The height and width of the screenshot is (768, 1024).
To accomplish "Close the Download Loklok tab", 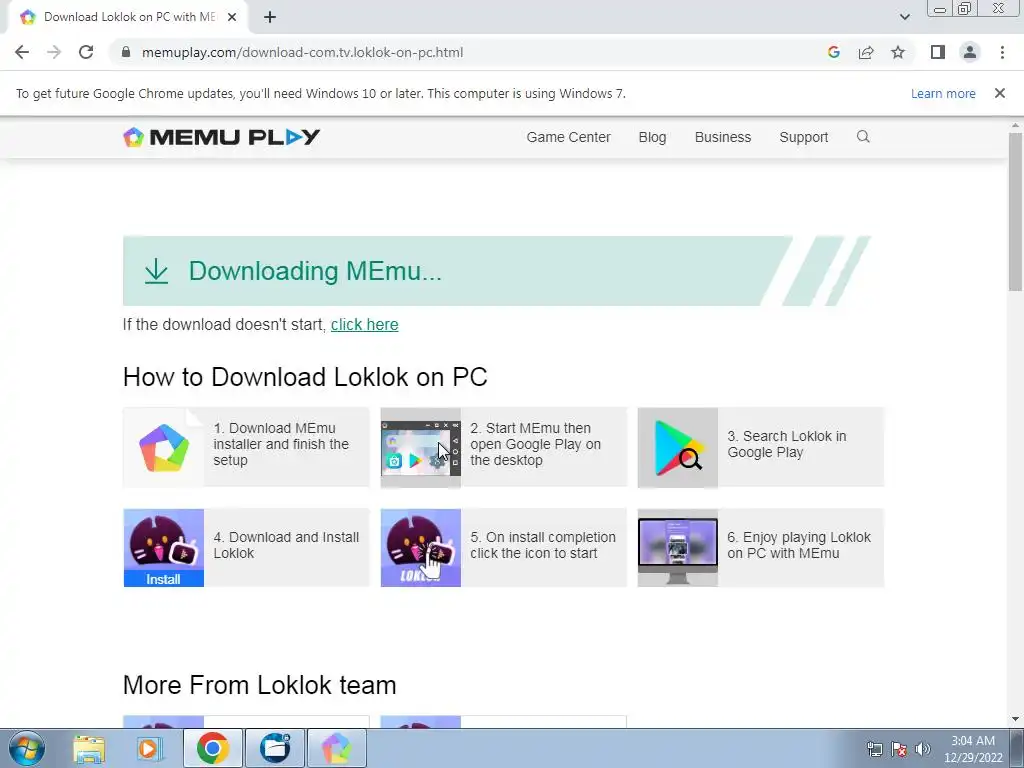I will pyautogui.click(x=232, y=17).
